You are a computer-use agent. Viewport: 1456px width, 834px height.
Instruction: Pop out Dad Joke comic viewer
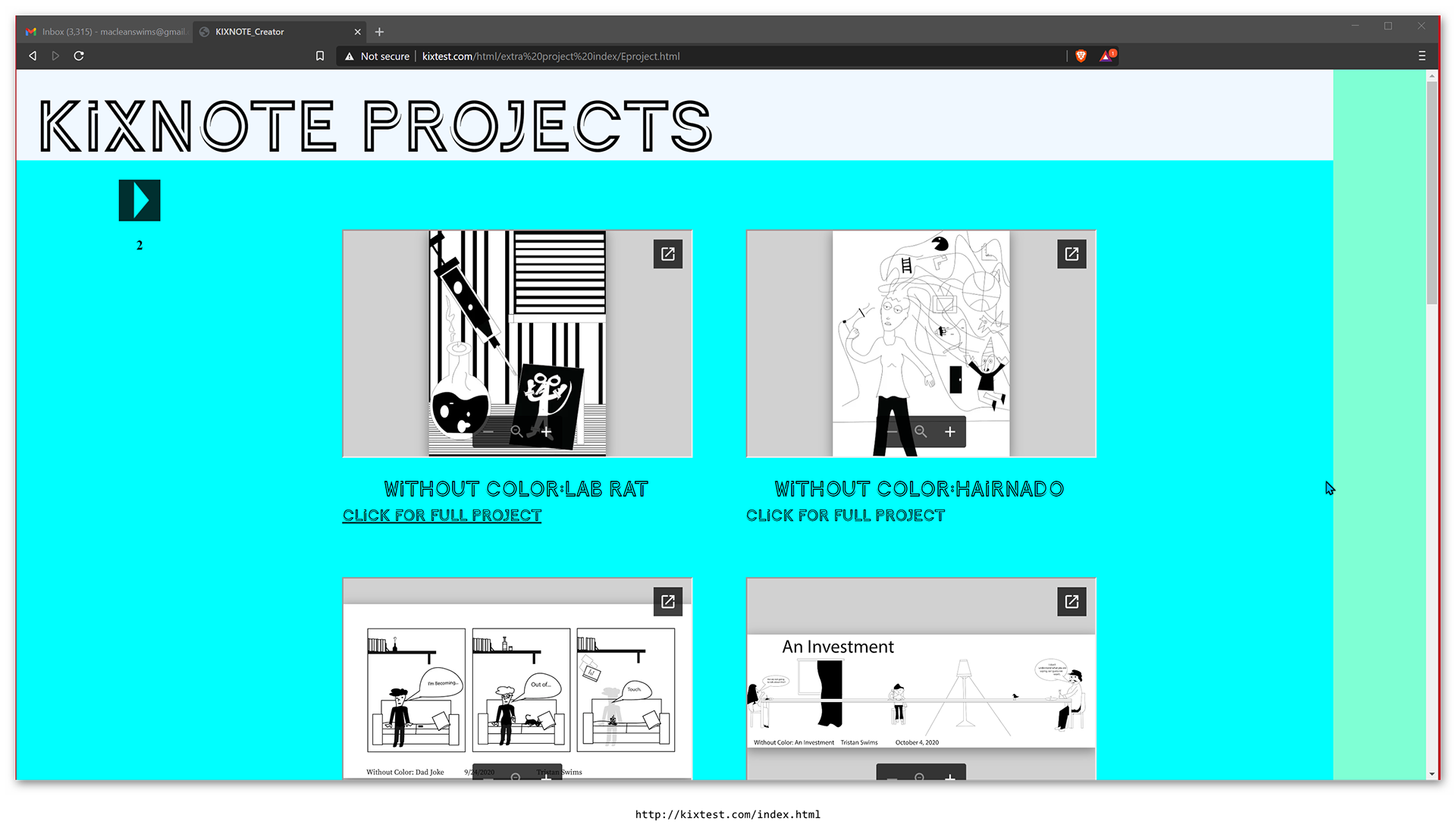pos(667,601)
